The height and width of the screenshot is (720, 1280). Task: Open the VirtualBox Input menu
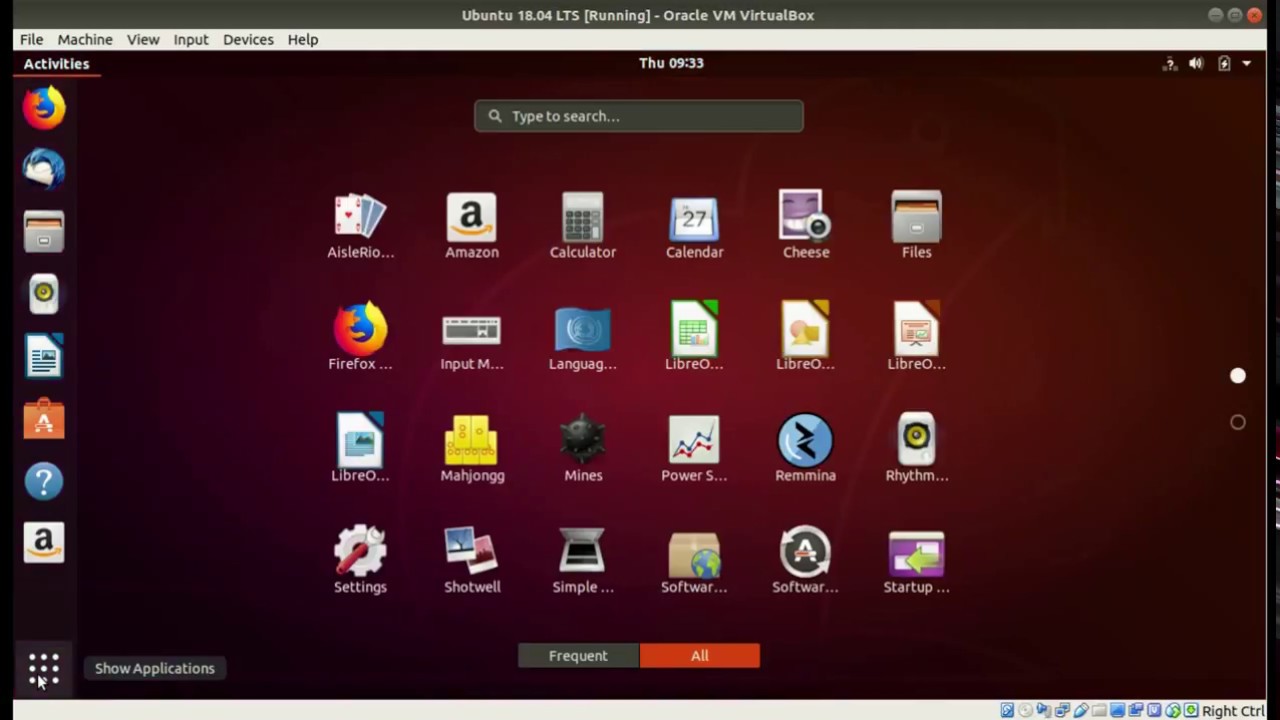pyautogui.click(x=191, y=40)
